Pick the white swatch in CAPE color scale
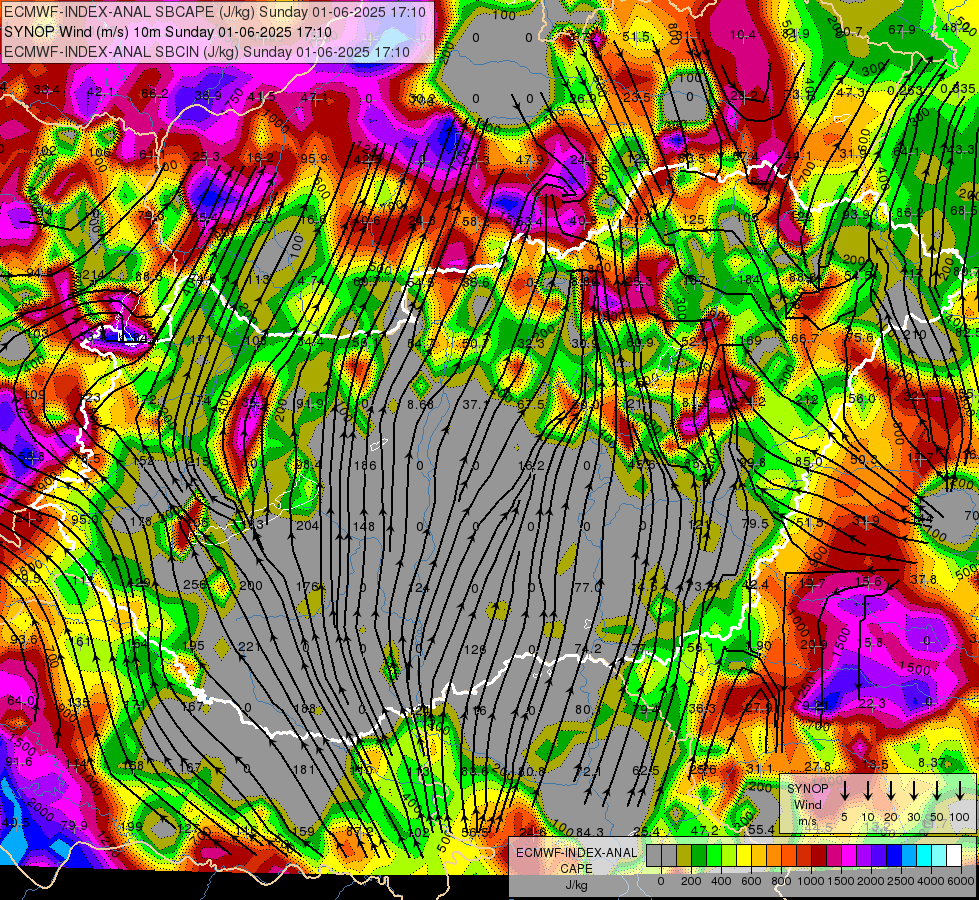 [x=954, y=856]
